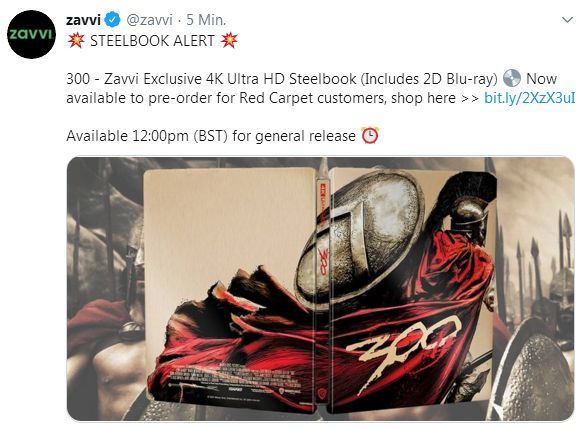This screenshot has width=580, height=429.
Task: Click the blue verified badge
Action: click(112, 20)
